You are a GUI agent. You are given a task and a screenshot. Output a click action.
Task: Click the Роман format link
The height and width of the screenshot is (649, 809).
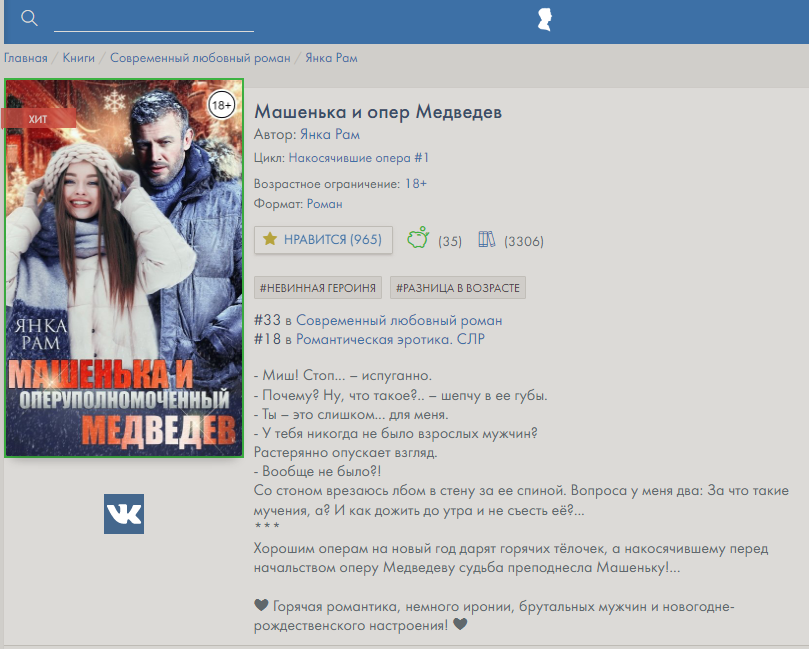click(x=324, y=203)
